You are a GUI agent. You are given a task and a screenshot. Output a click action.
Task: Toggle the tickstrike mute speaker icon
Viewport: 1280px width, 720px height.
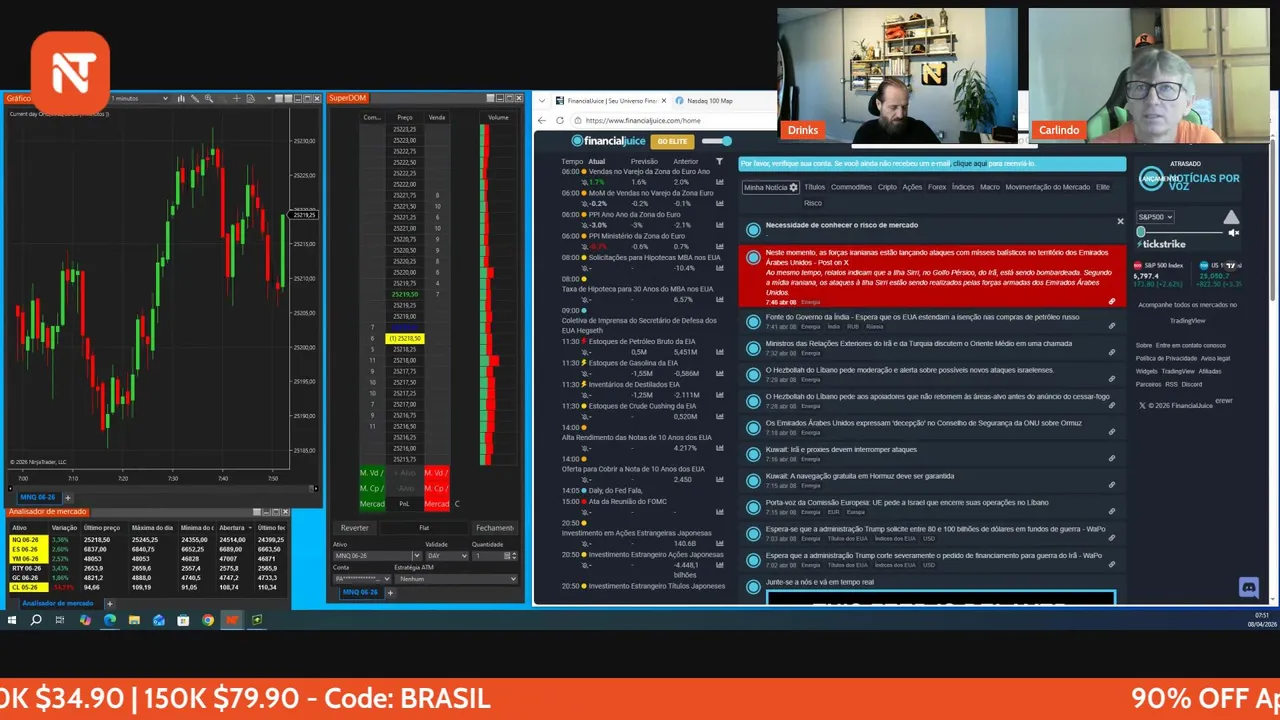click(x=1233, y=232)
